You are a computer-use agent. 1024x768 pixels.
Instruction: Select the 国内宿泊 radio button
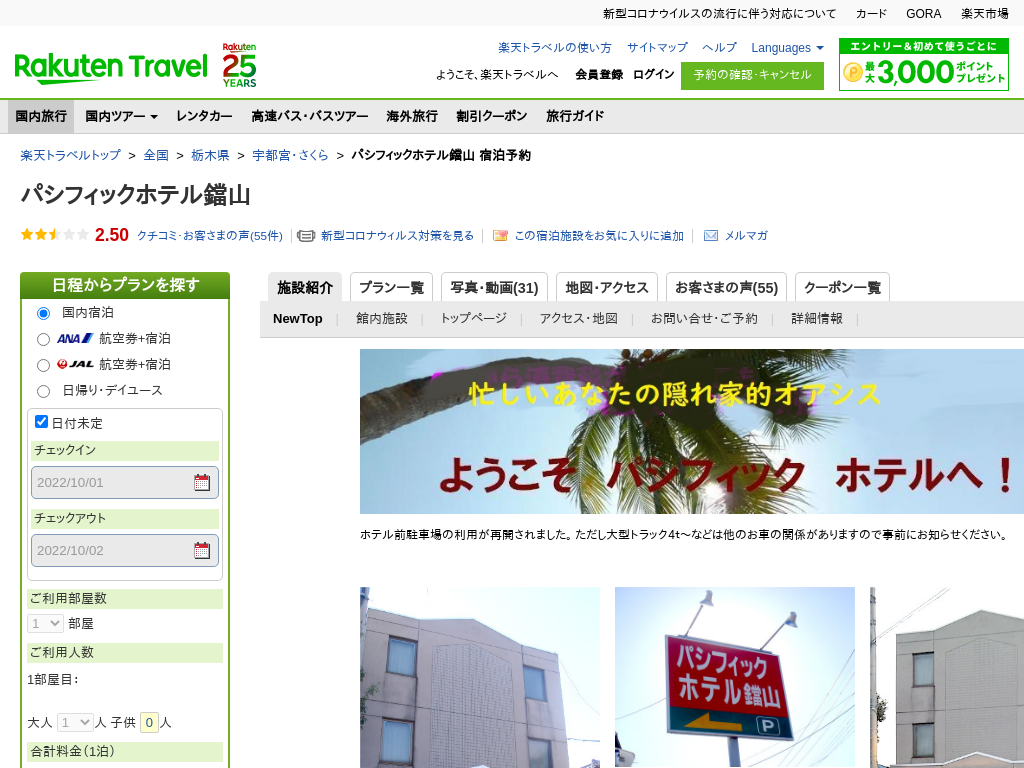coord(43,313)
